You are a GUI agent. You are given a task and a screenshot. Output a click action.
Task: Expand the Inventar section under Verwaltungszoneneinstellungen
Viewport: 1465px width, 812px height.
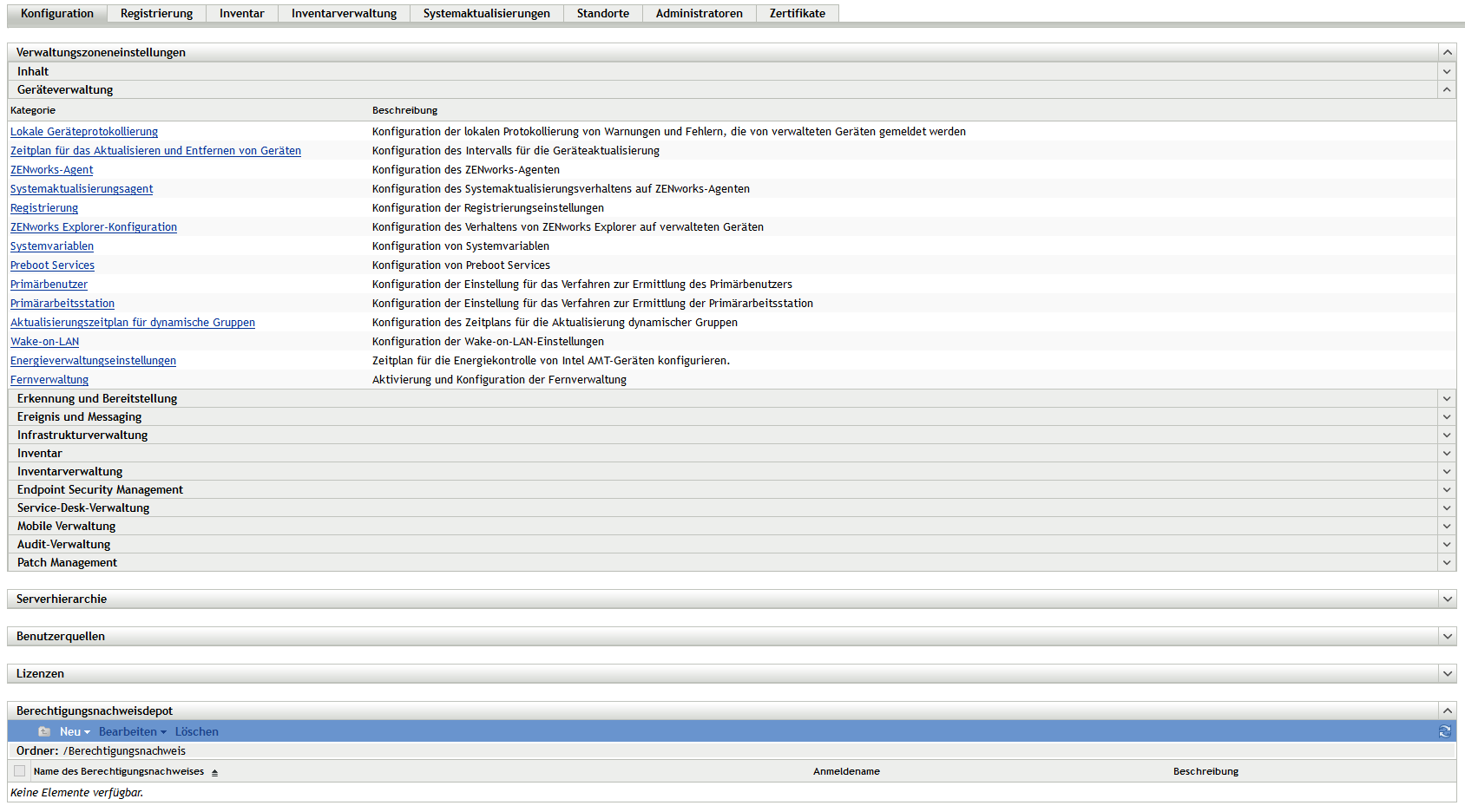tap(1447, 453)
